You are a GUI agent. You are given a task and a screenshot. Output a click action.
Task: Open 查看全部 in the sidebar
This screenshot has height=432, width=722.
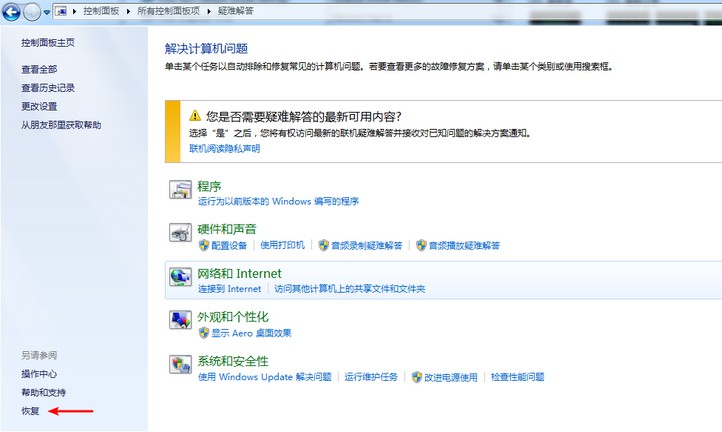pyautogui.click(x=39, y=70)
